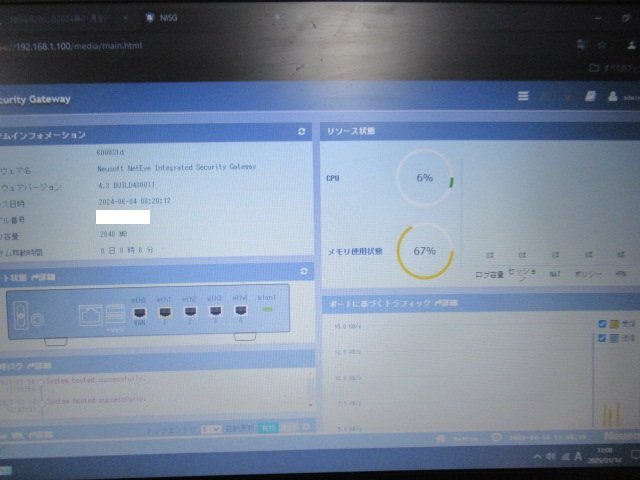Click the console port icon on device diagram

point(91,315)
